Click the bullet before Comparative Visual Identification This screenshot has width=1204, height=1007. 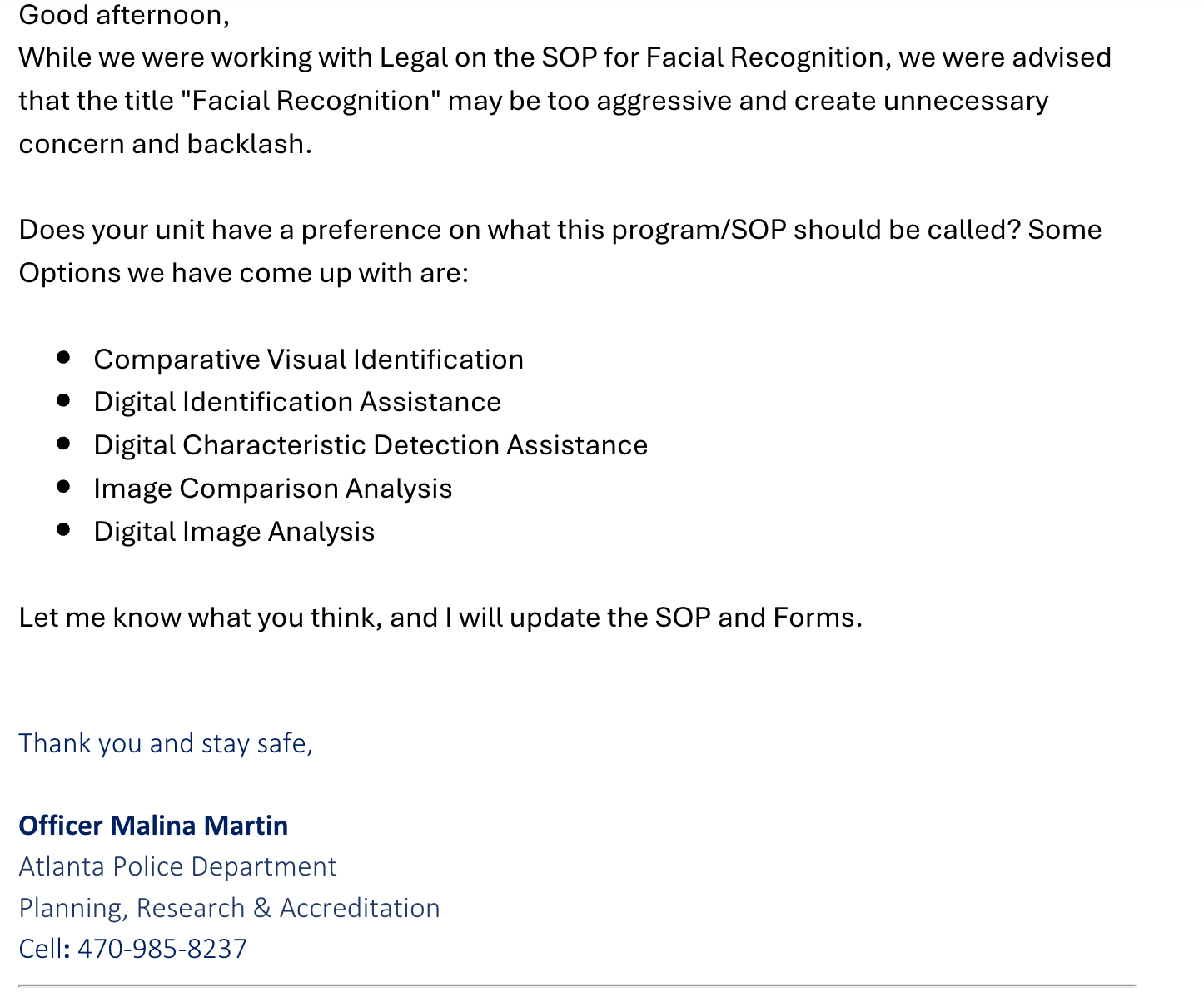[63, 358]
